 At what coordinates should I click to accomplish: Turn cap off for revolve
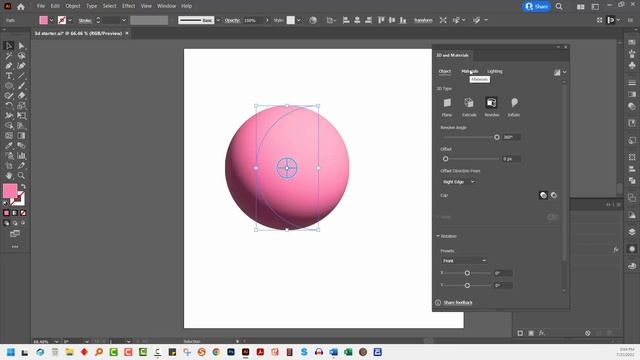click(554, 195)
